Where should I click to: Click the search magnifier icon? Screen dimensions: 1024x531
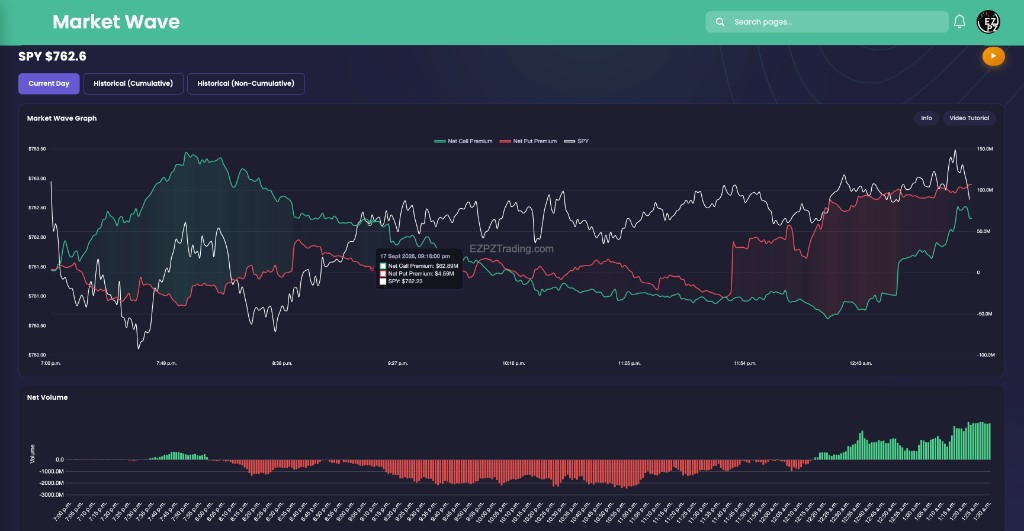[x=720, y=22]
